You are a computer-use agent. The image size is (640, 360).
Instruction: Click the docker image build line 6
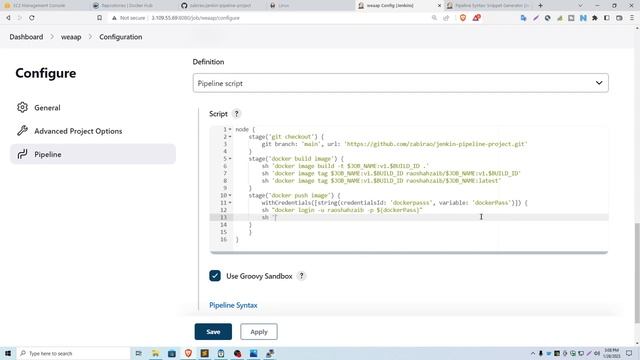(x=345, y=166)
